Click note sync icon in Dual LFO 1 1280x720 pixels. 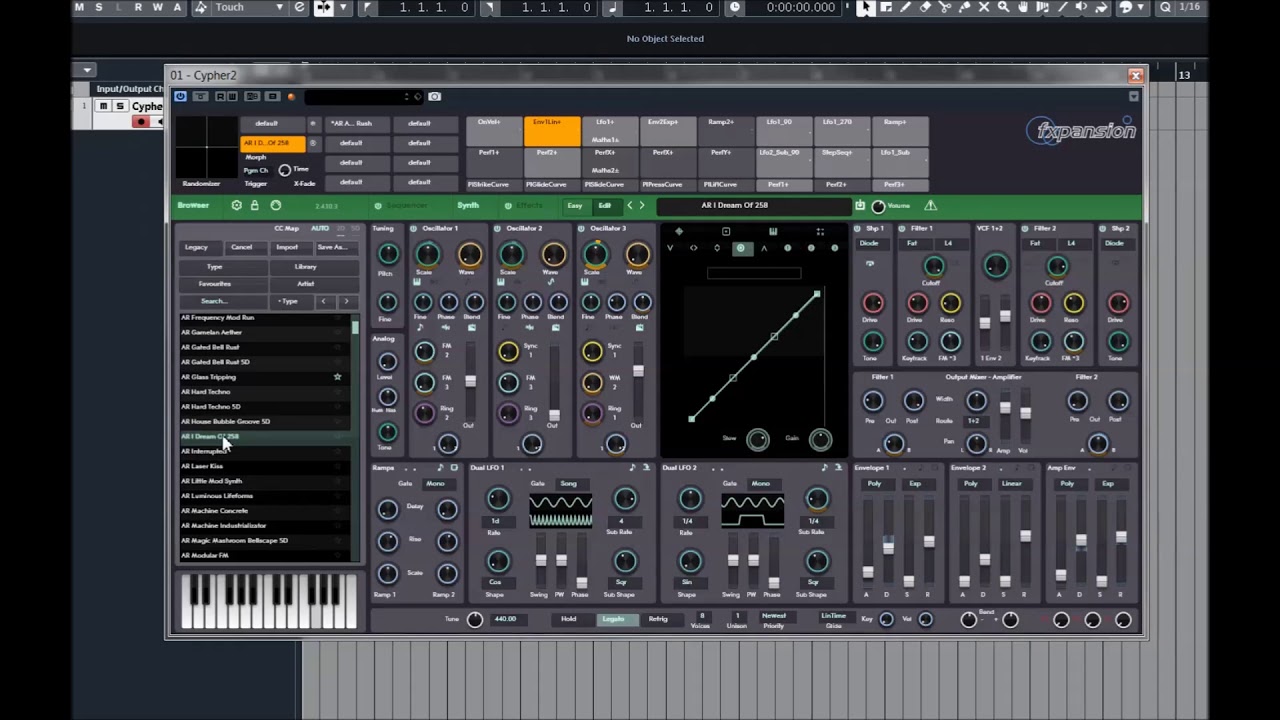pyautogui.click(x=632, y=468)
